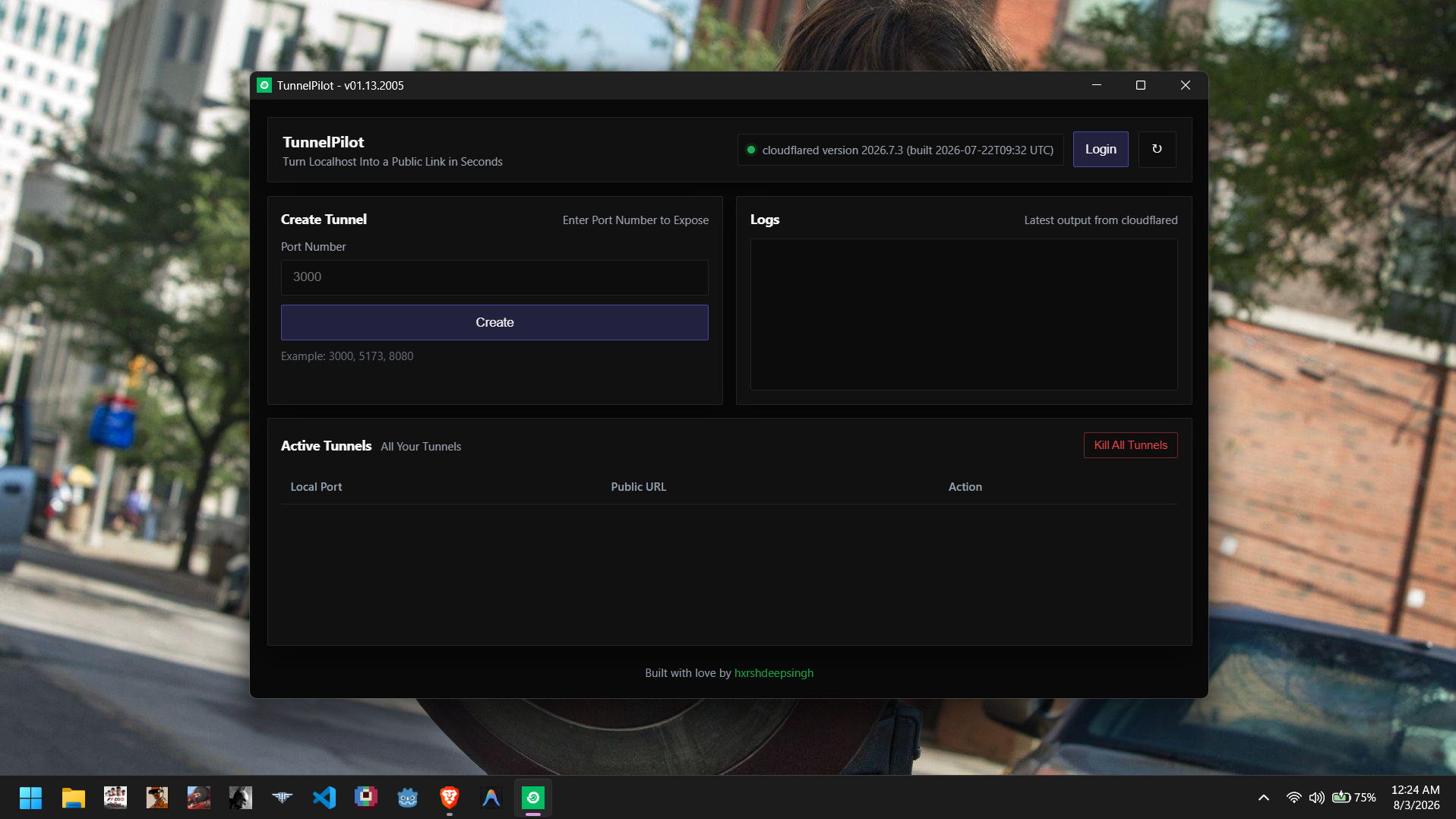Open the hxrshdeepsingh author link
1456x819 pixels.
click(x=773, y=673)
